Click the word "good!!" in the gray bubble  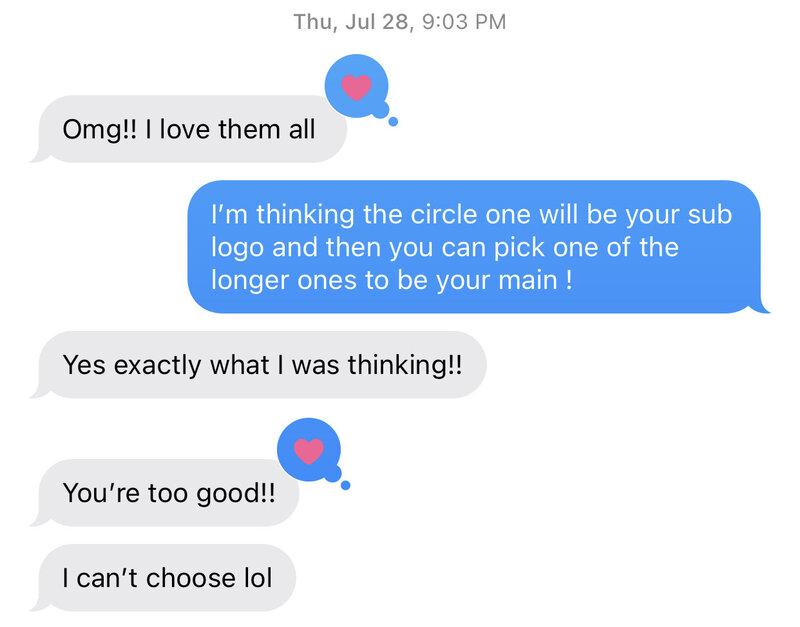click(x=236, y=494)
